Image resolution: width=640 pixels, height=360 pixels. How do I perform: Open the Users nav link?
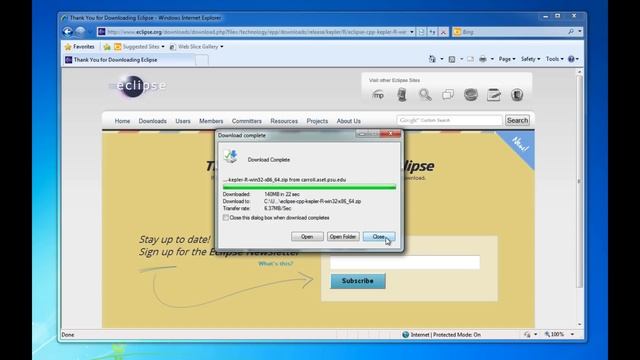pyautogui.click(x=183, y=121)
